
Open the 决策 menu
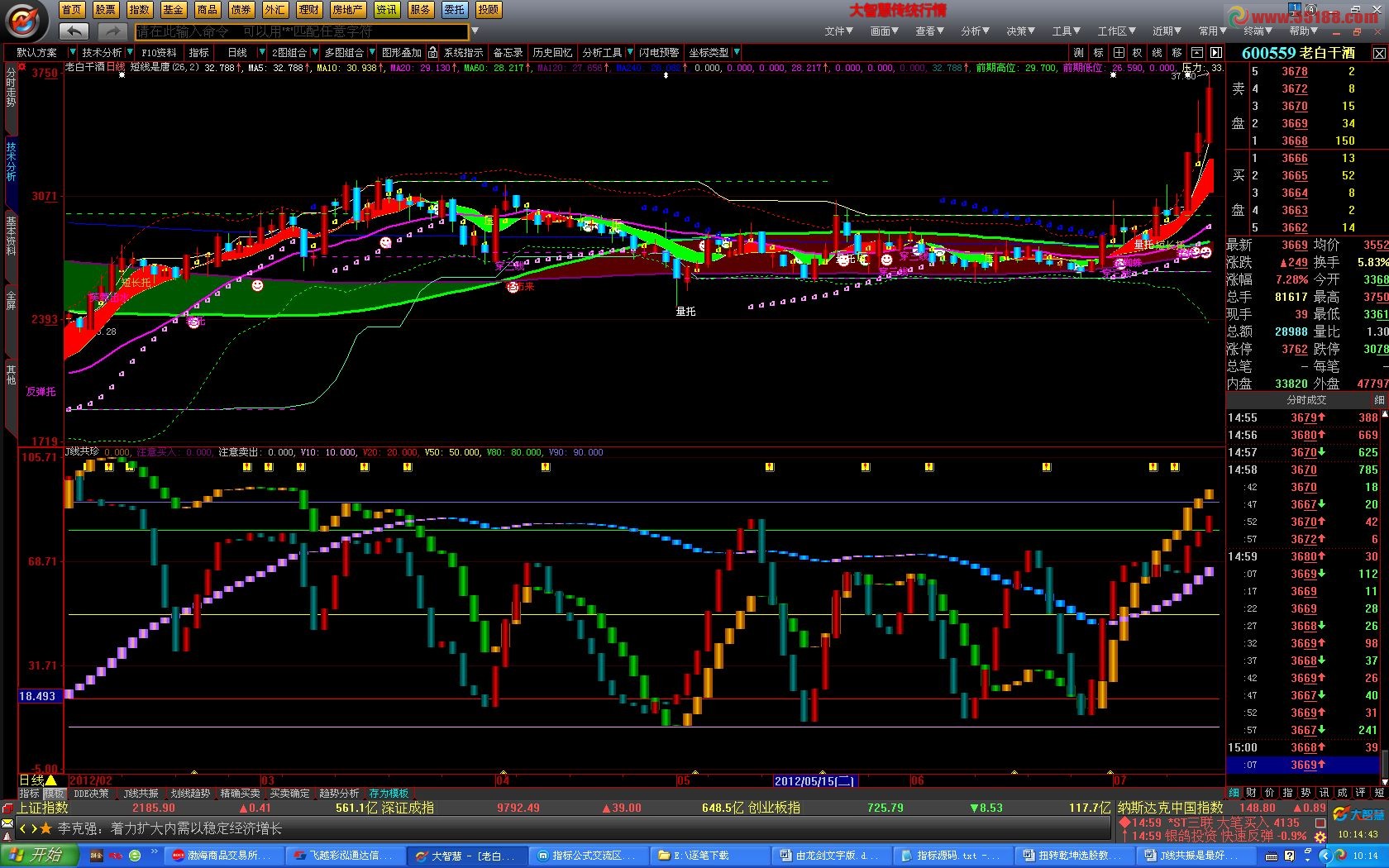[x=1020, y=31]
